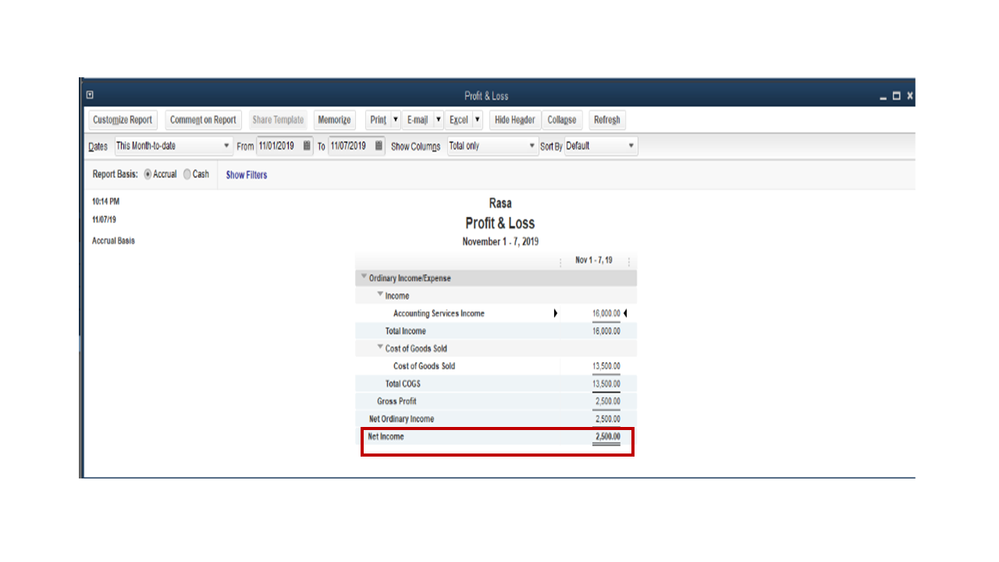
Task: Click the Show Filters link
Action: coord(247,175)
